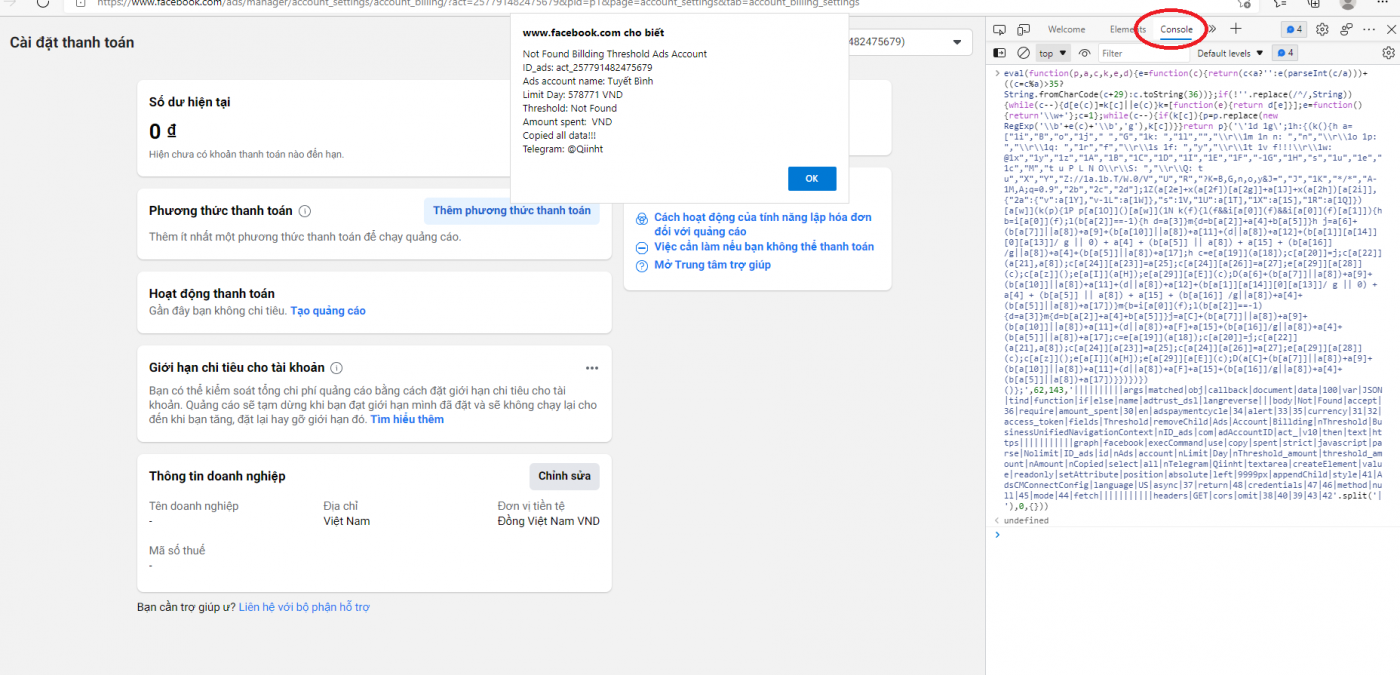Viewport: 1400px width, 675px height.
Task: Open 'Mở Trung tâm trợ giúp' link
Action: tap(712, 265)
